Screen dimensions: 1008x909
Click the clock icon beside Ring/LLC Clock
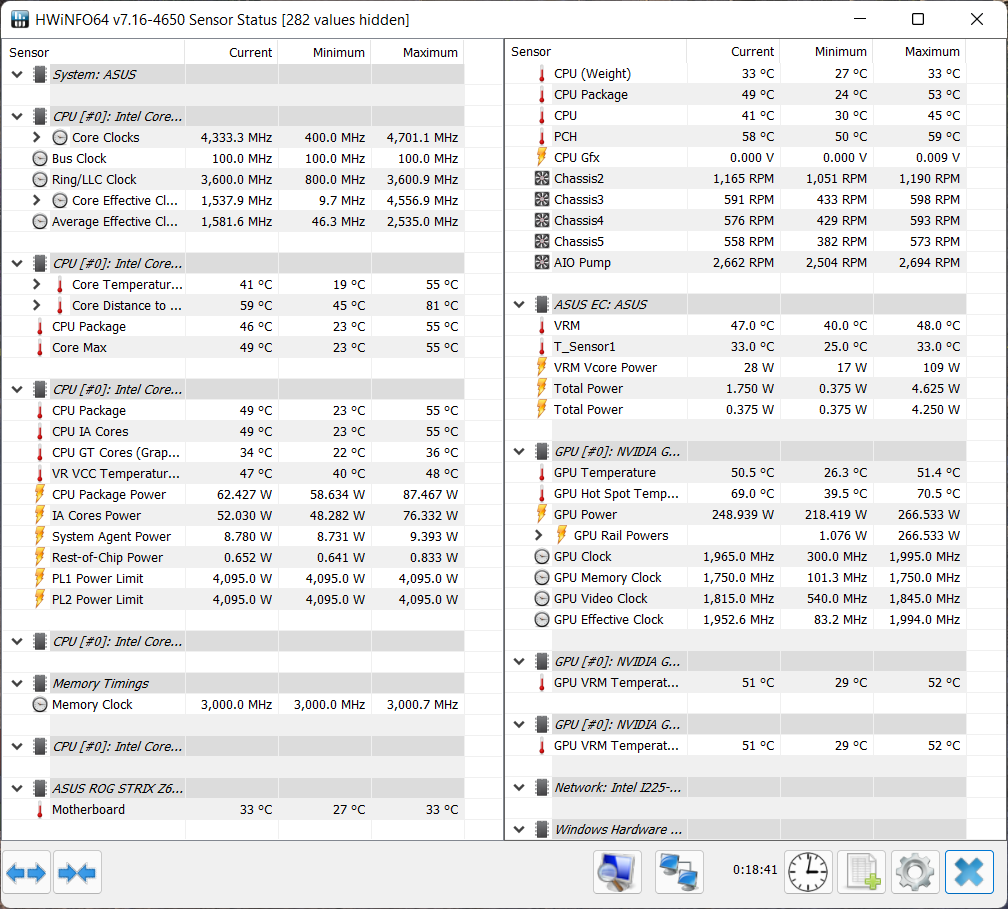click(40, 180)
